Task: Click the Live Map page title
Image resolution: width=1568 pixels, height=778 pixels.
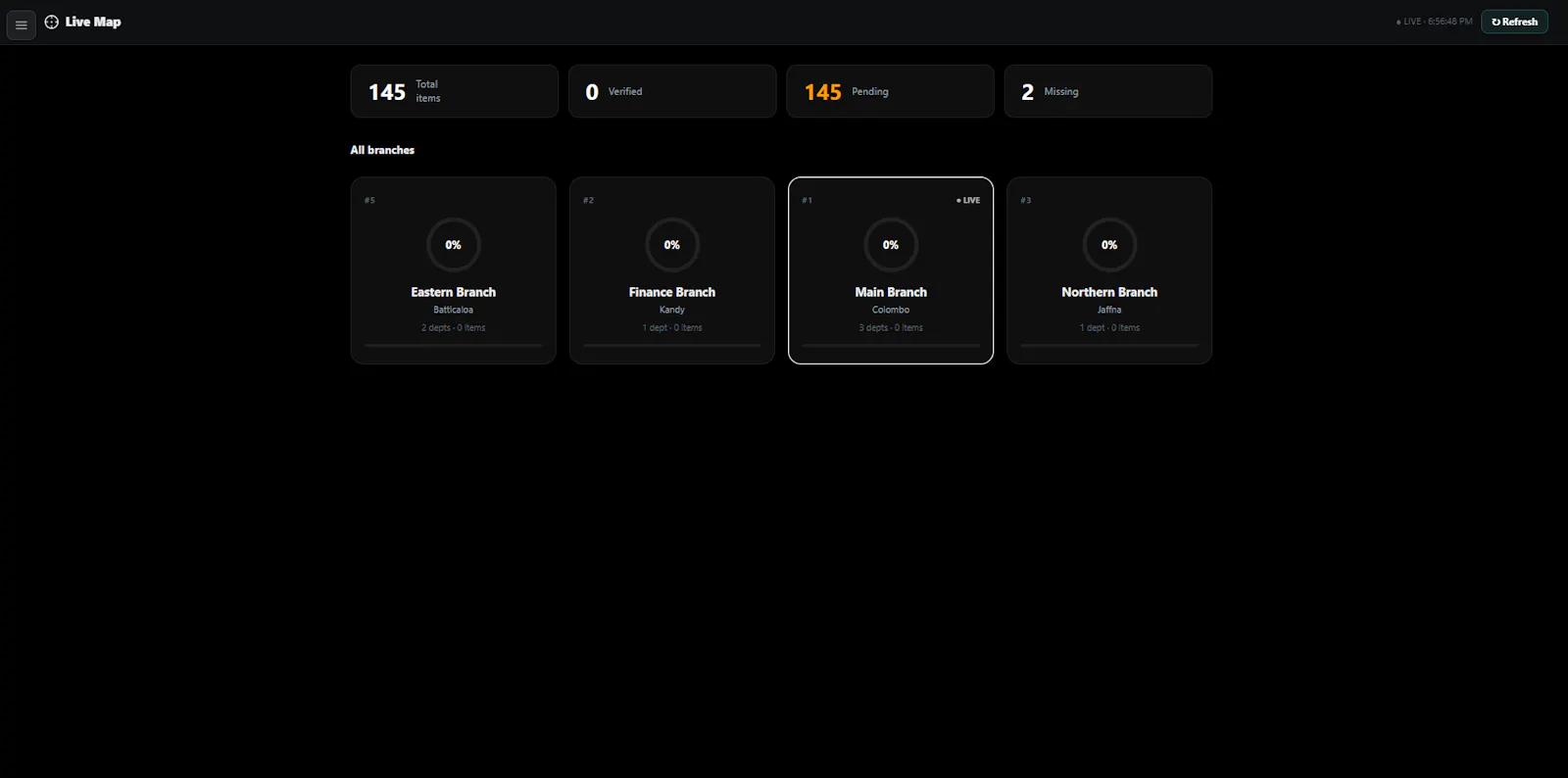Action: [x=93, y=22]
